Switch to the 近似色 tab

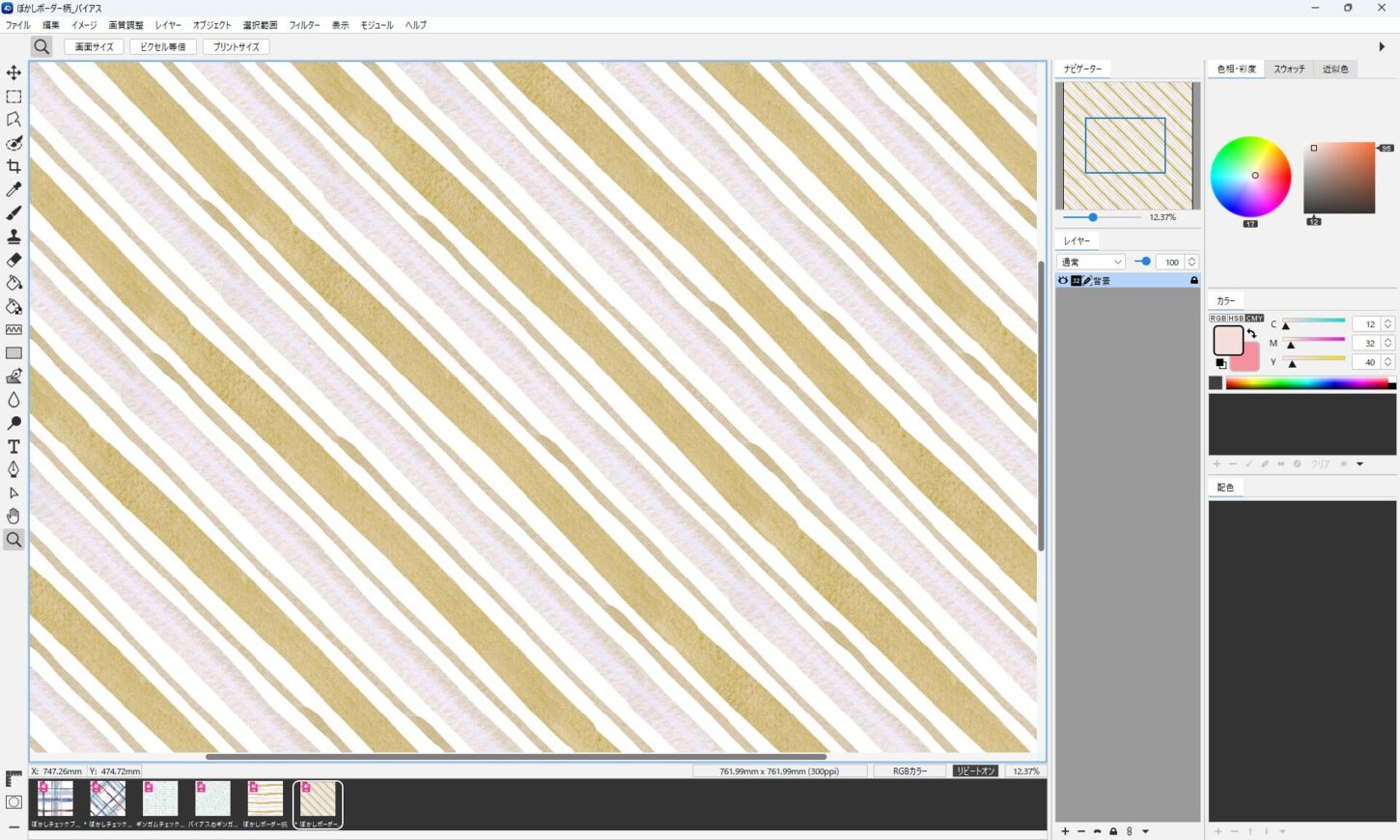tap(1335, 69)
